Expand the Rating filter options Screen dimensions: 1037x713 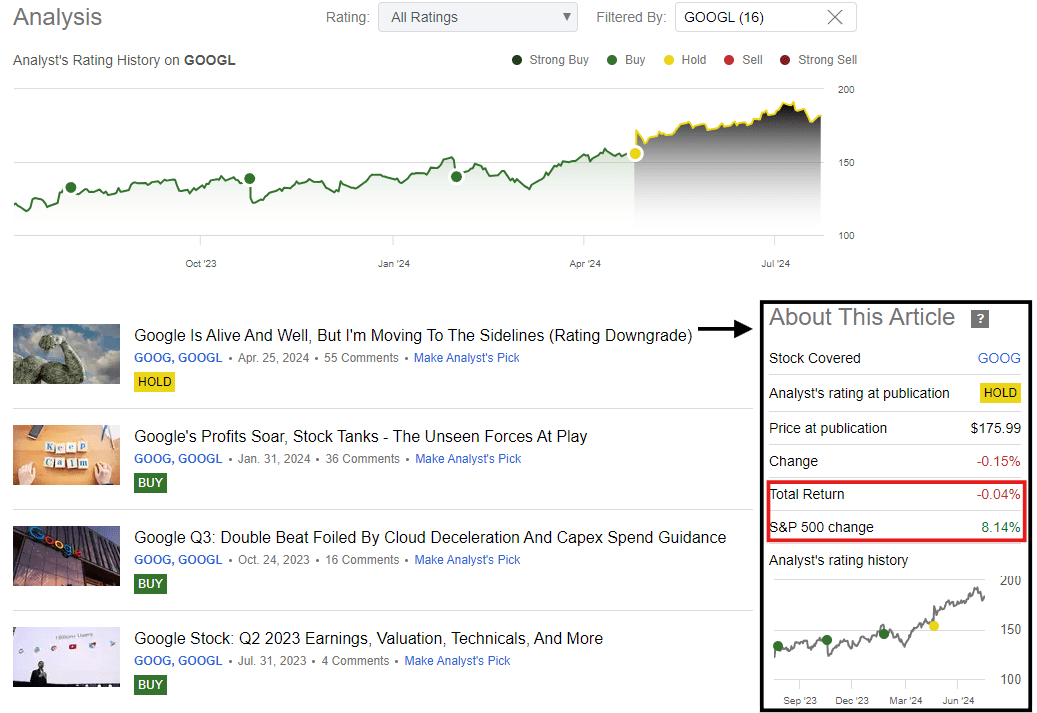coord(568,17)
